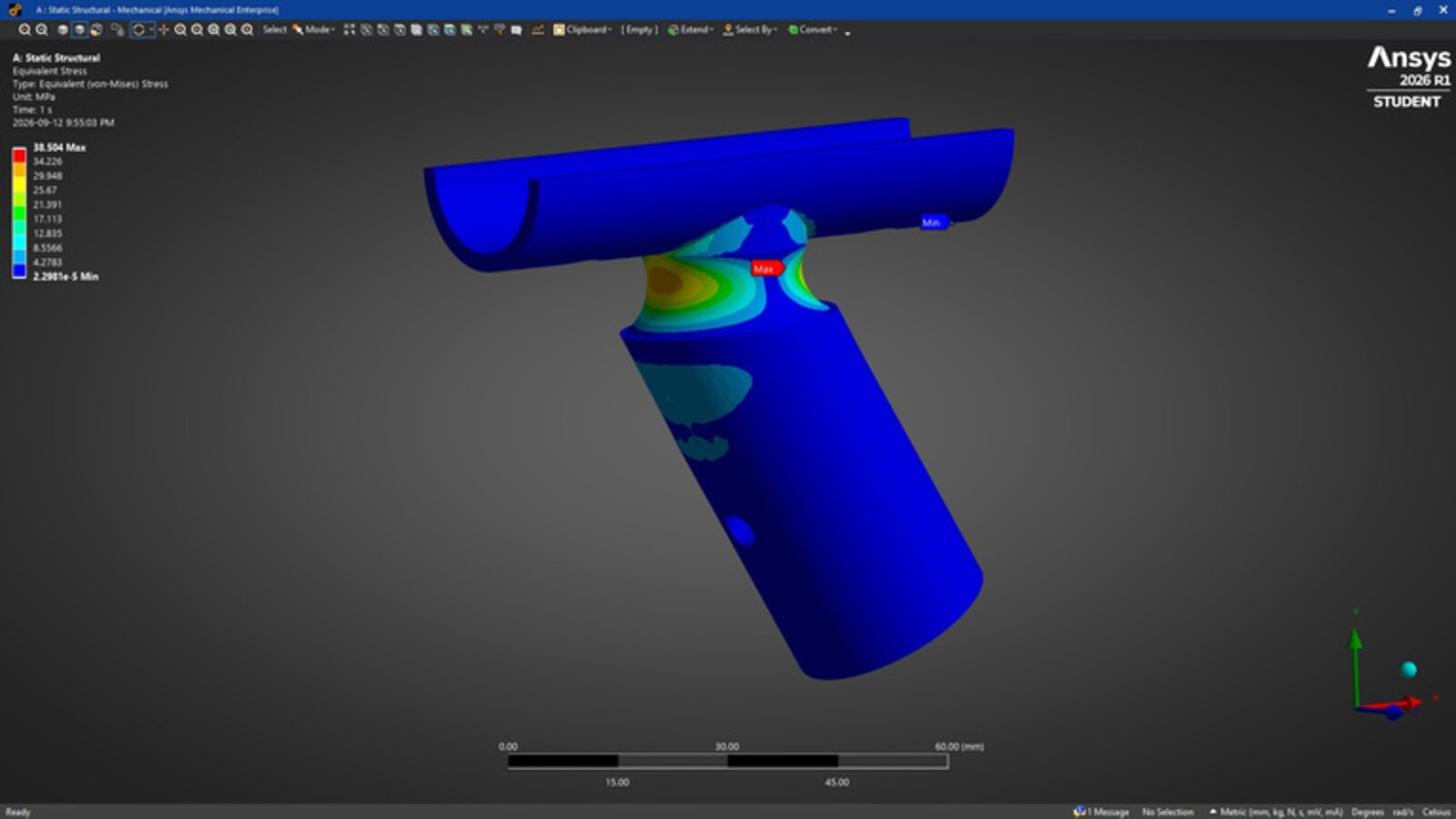This screenshot has width=1456, height=819.
Task: Click the red Max probe label on the model
Action: point(766,268)
